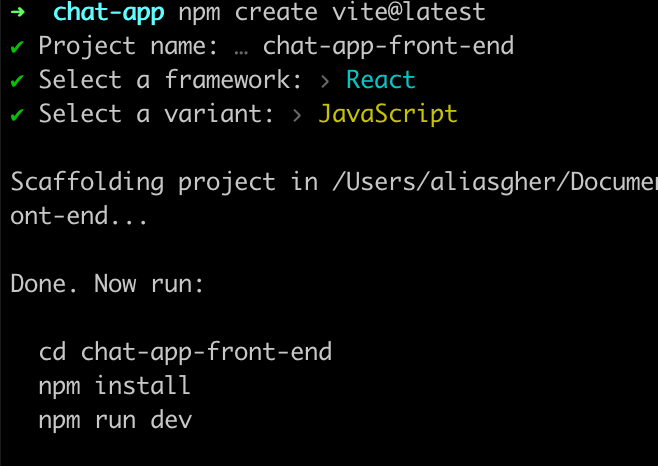Click the 'npm install' command line
The height and width of the screenshot is (466, 658).
(x=115, y=386)
